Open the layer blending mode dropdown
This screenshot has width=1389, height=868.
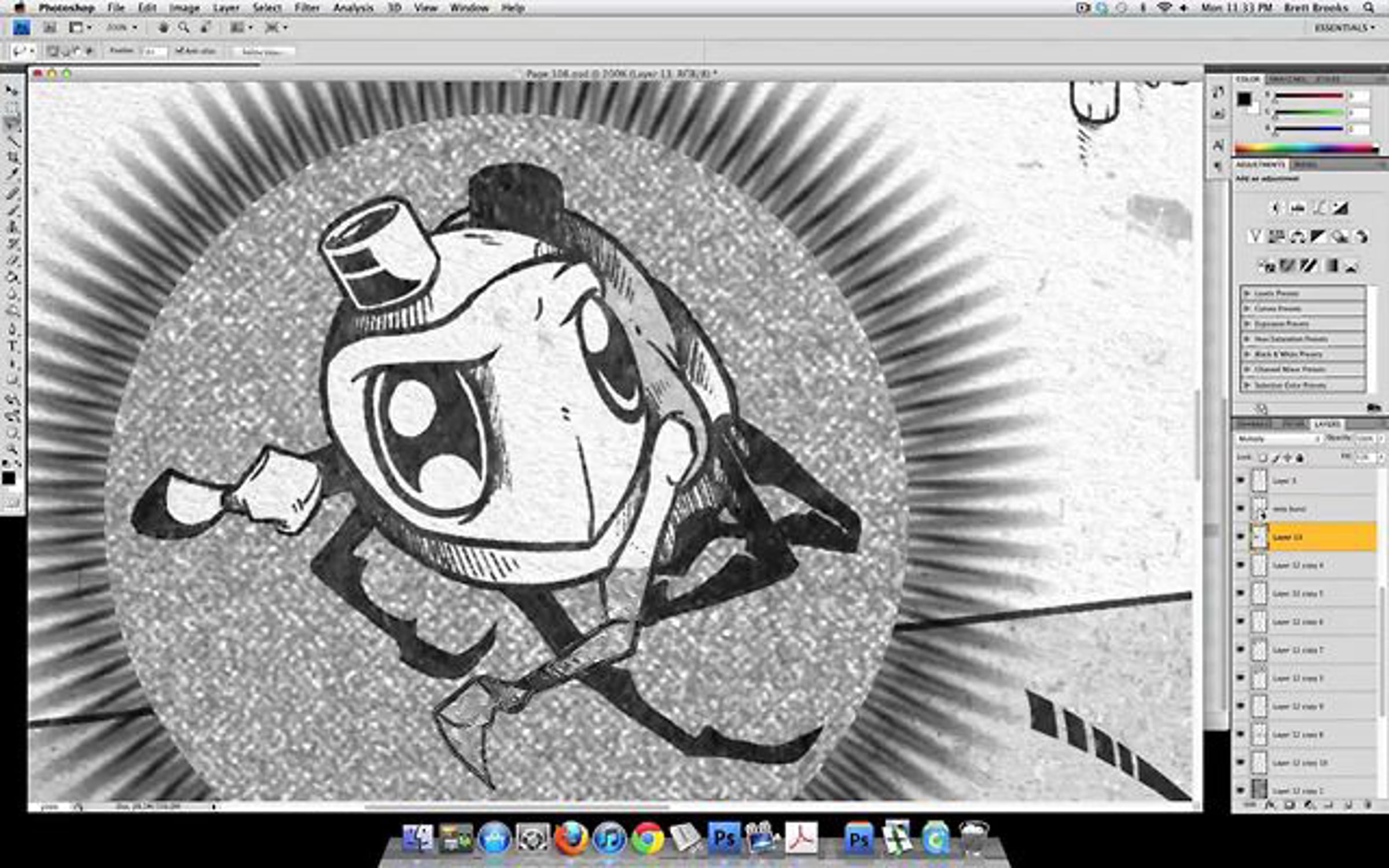1278,439
